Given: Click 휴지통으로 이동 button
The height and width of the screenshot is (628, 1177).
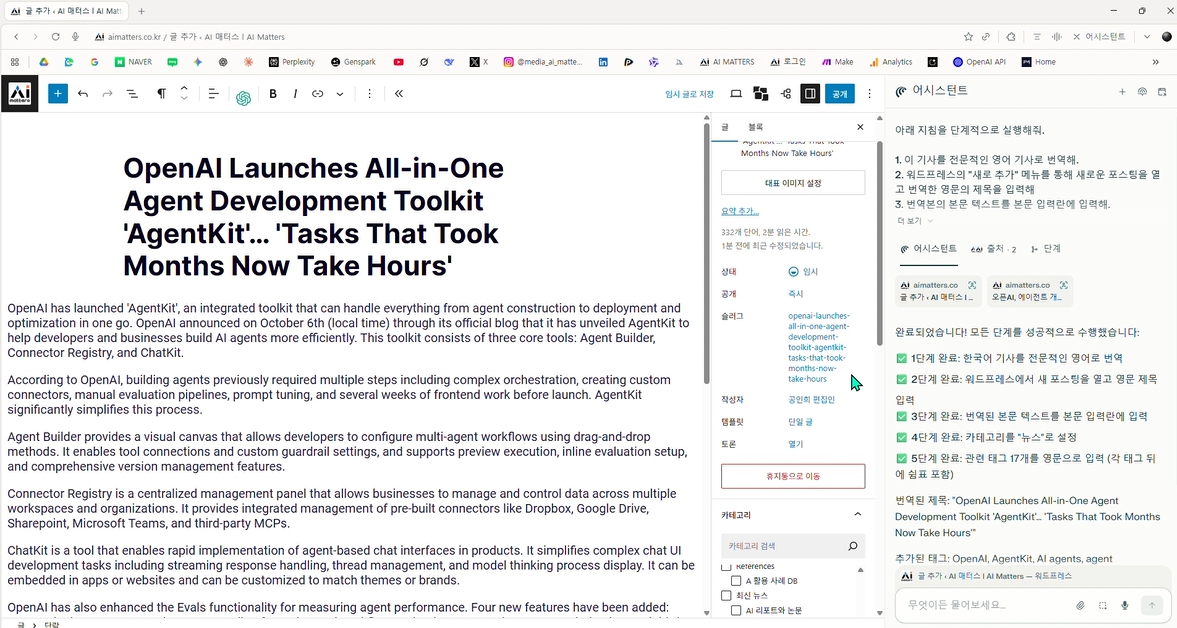Looking at the screenshot, I should pyautogui.click(x=793, y=476).
